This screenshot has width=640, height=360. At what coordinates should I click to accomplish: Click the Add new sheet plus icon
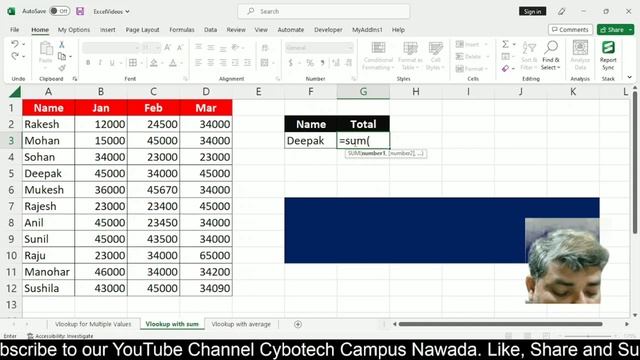(x=298, y=324)
